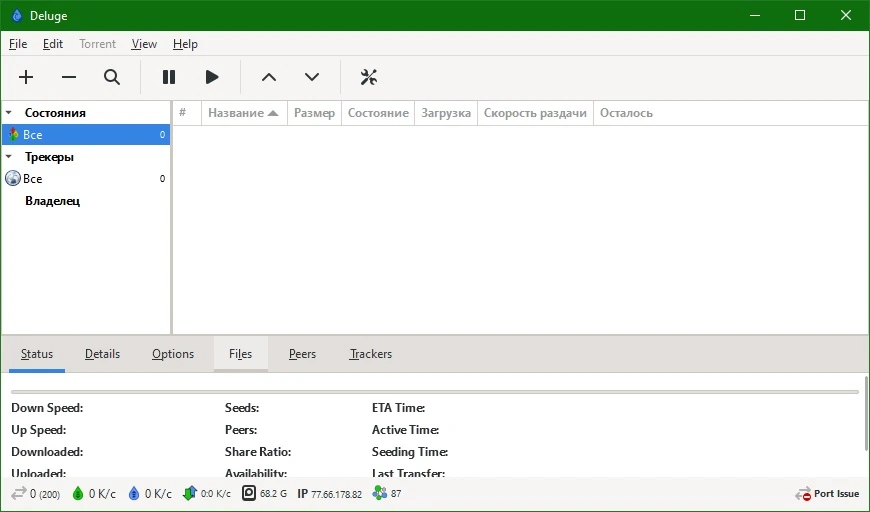Sort by Состояние column header
The height and width of the screenshot is (512, 870).
(x=378, y=113)
